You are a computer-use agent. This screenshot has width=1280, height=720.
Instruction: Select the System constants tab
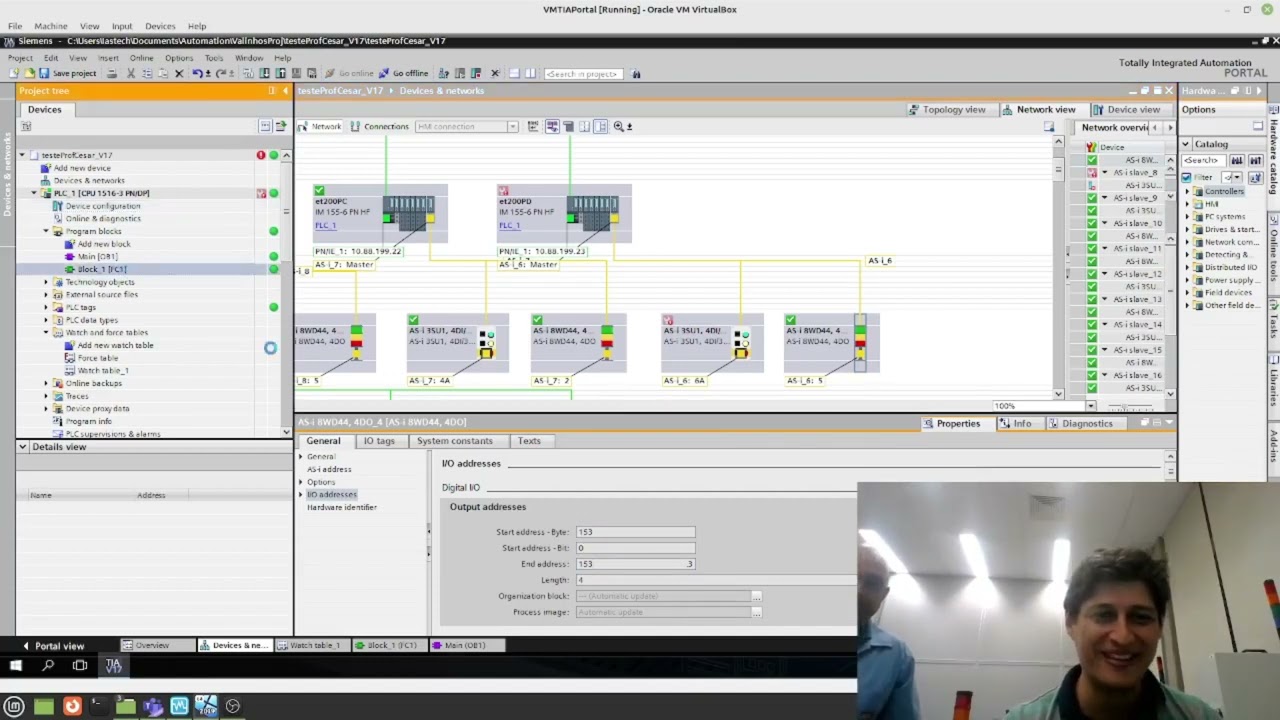point(455,441)
